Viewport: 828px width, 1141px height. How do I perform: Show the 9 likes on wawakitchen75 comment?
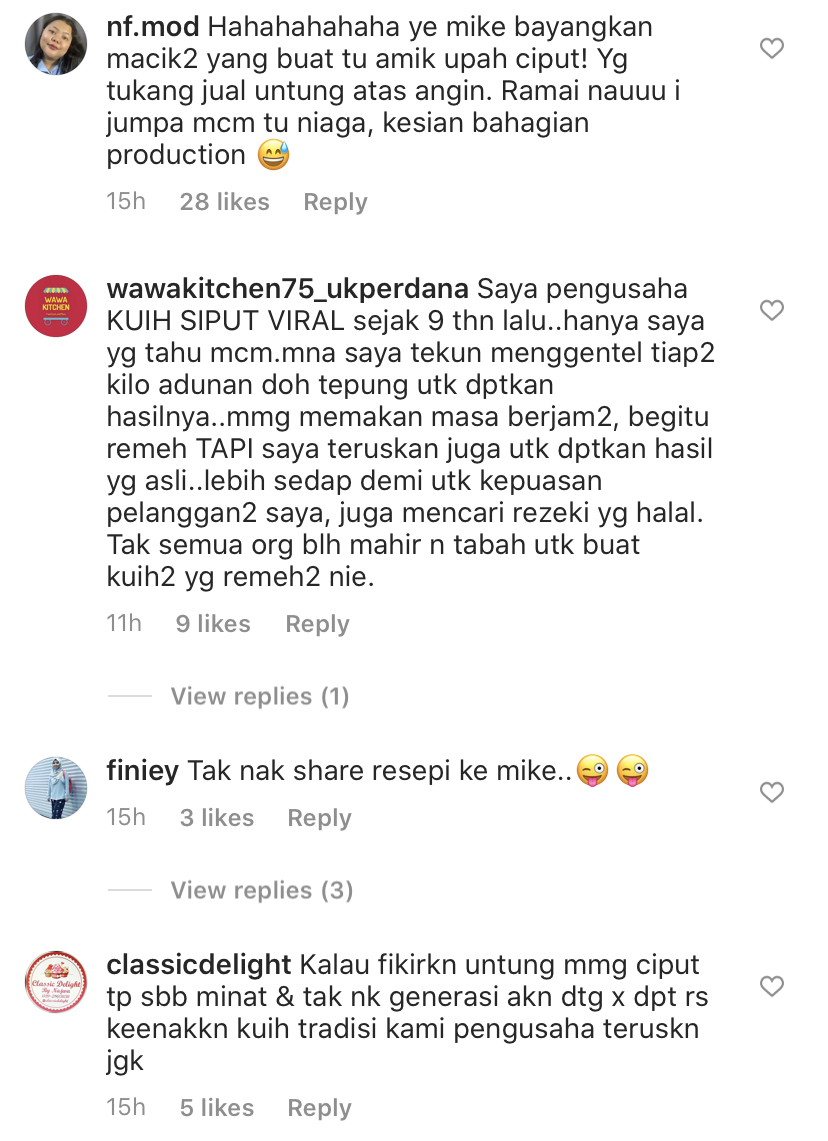click(213, 624)
